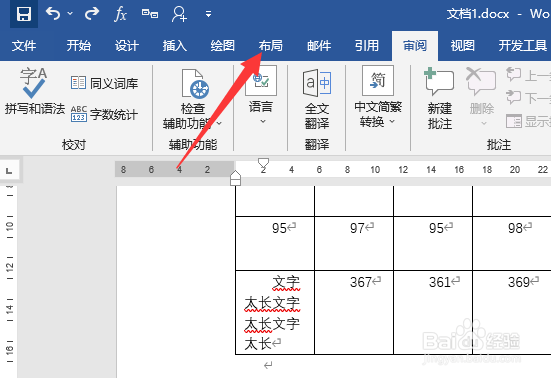Click the 太长文字 text cell

point(275,312)
